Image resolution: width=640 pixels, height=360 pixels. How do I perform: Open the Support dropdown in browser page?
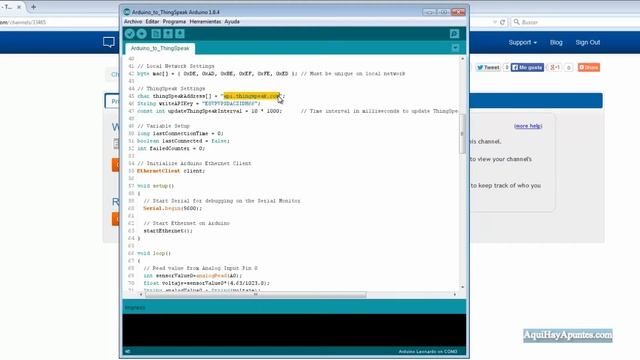522,42
